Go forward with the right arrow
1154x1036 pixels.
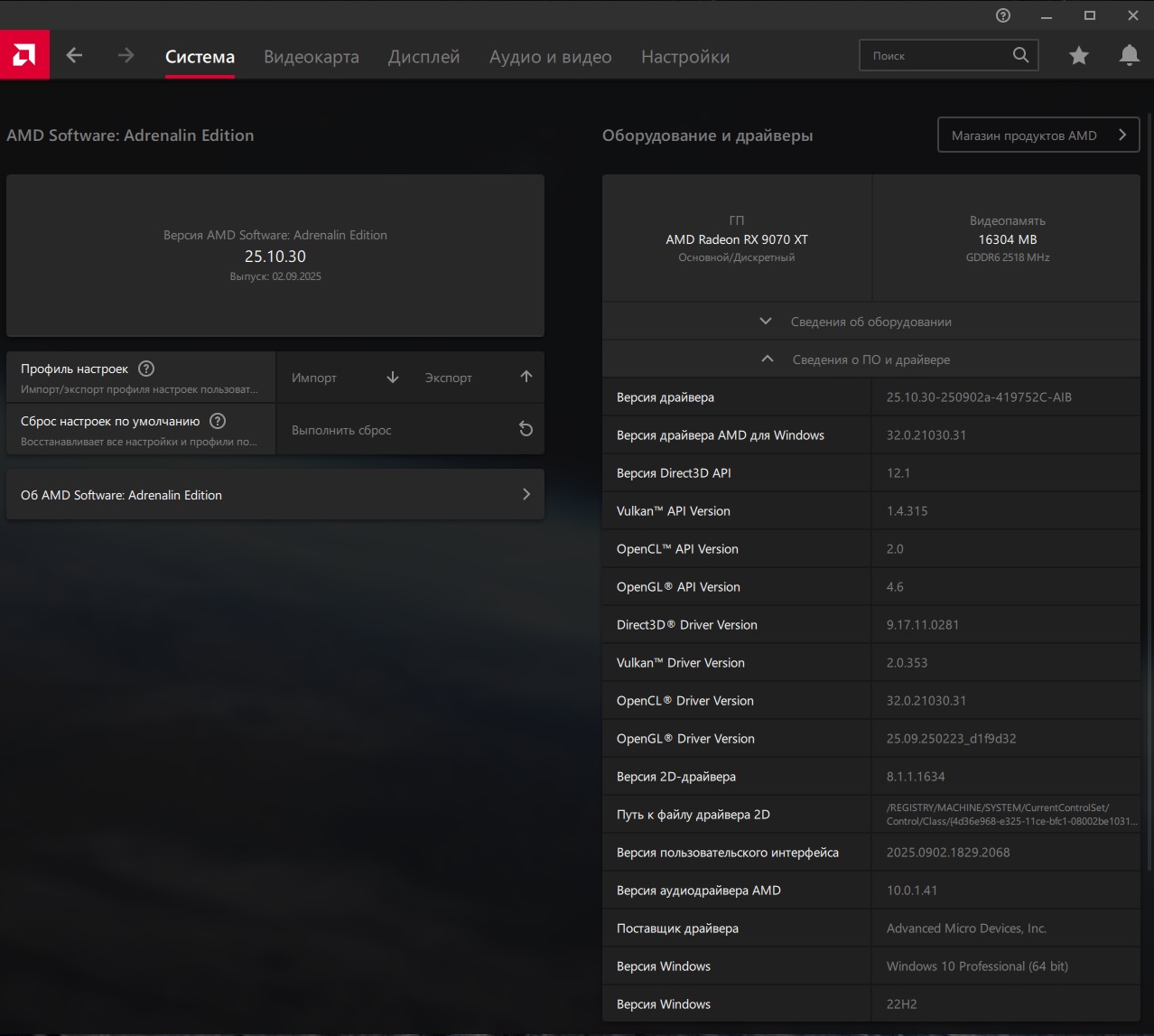126,56
